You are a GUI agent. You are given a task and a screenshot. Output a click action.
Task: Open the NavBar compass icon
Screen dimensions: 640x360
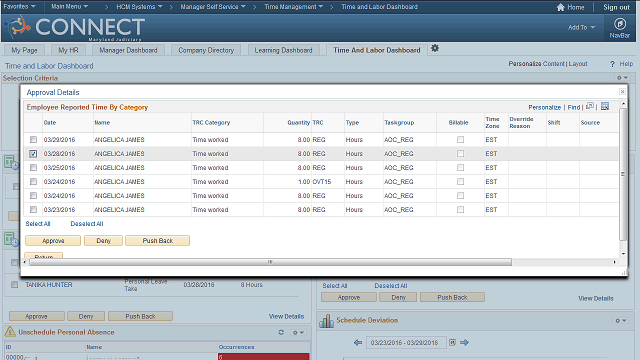point(620,24)
